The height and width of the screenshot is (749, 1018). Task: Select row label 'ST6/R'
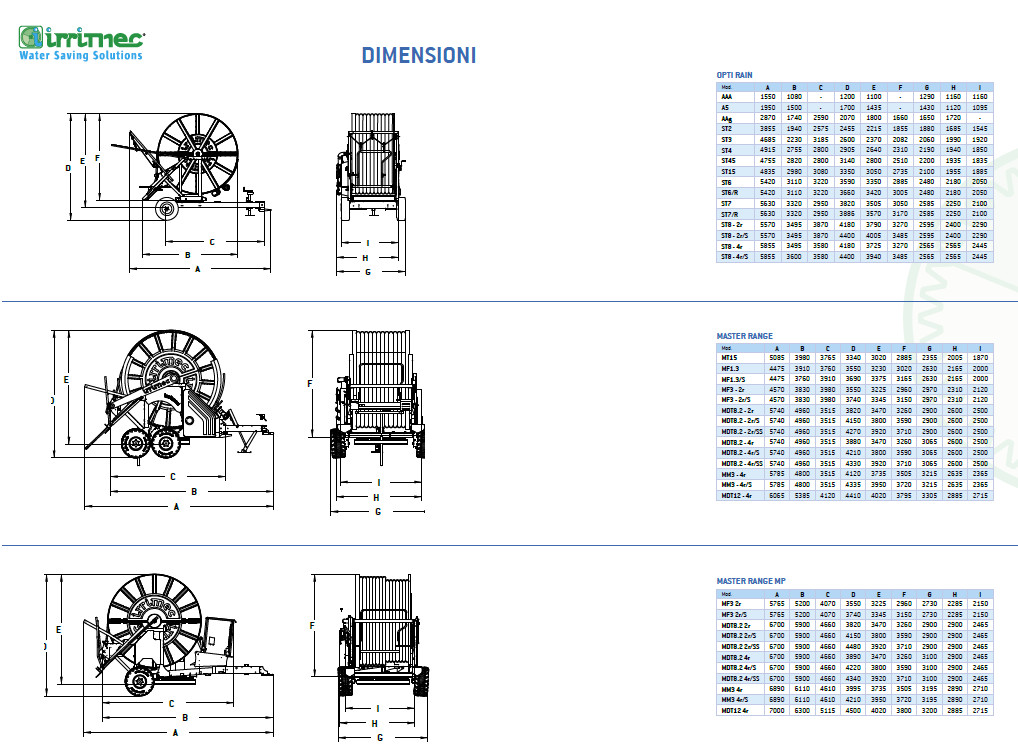(730, 193)
